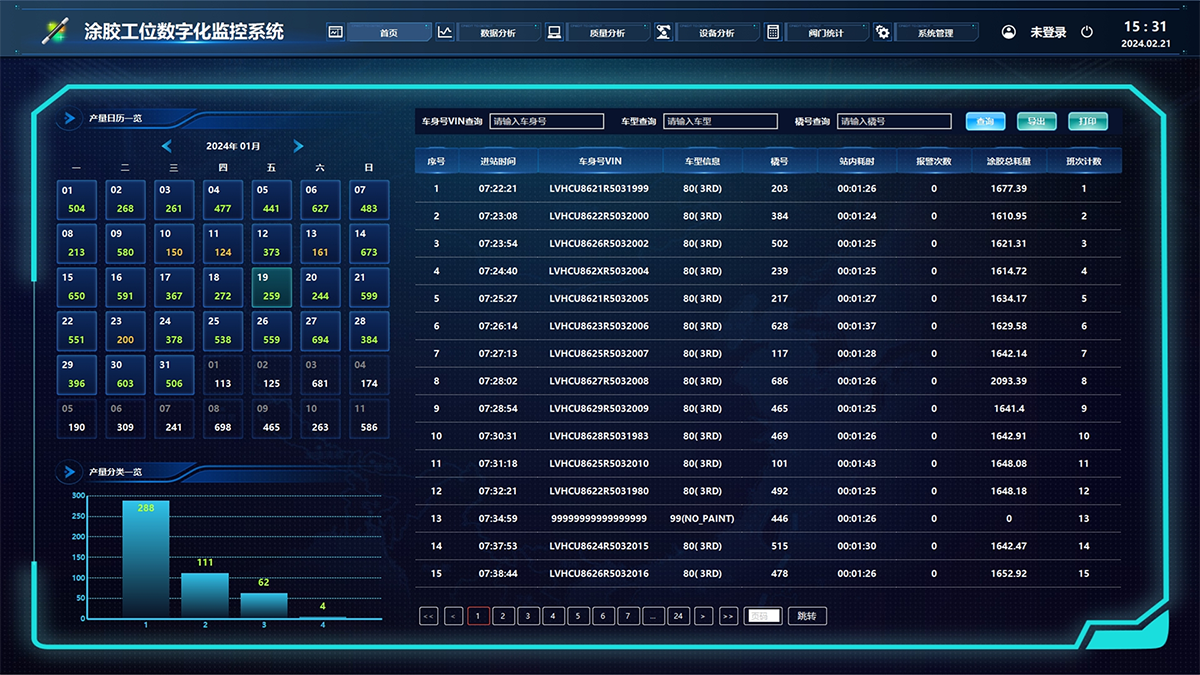Select page 24 in pagination
Viewport: 1200px width, 675px height.
(678, 616)
